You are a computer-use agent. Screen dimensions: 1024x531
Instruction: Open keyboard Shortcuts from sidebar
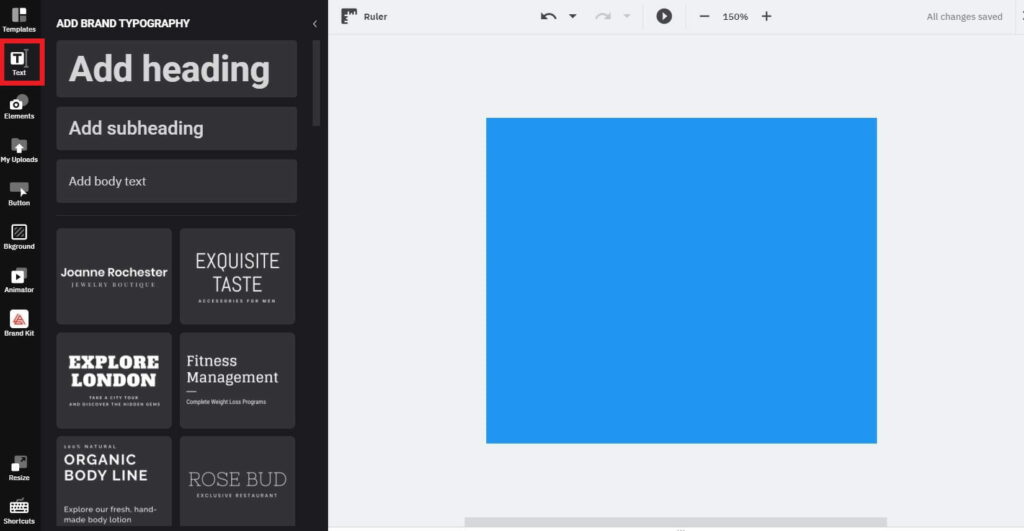19,511
